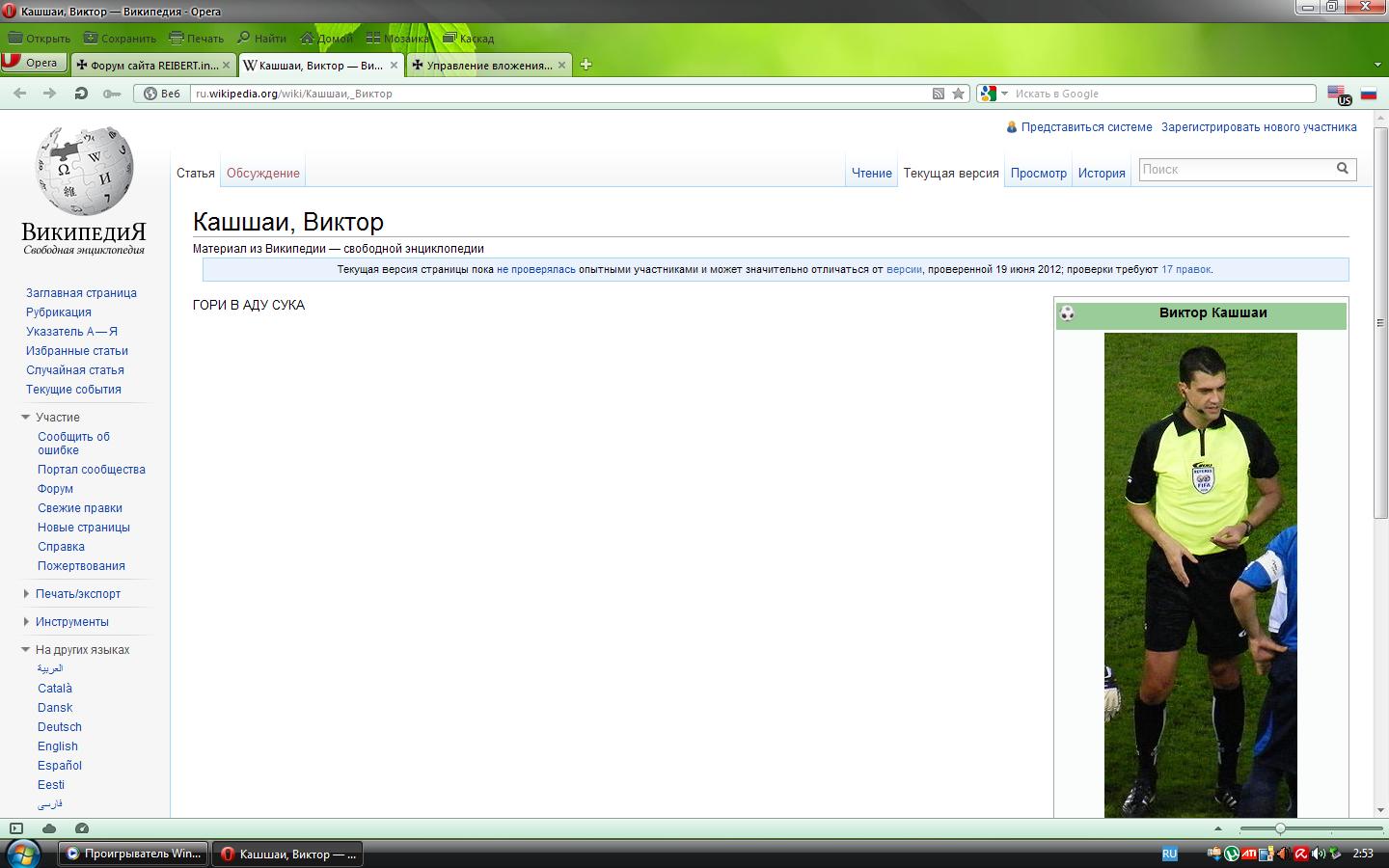The width and height of the screenshot is (1389, 868).
Task: Toggle the panel button in status bar
Action: coord(16,828)
